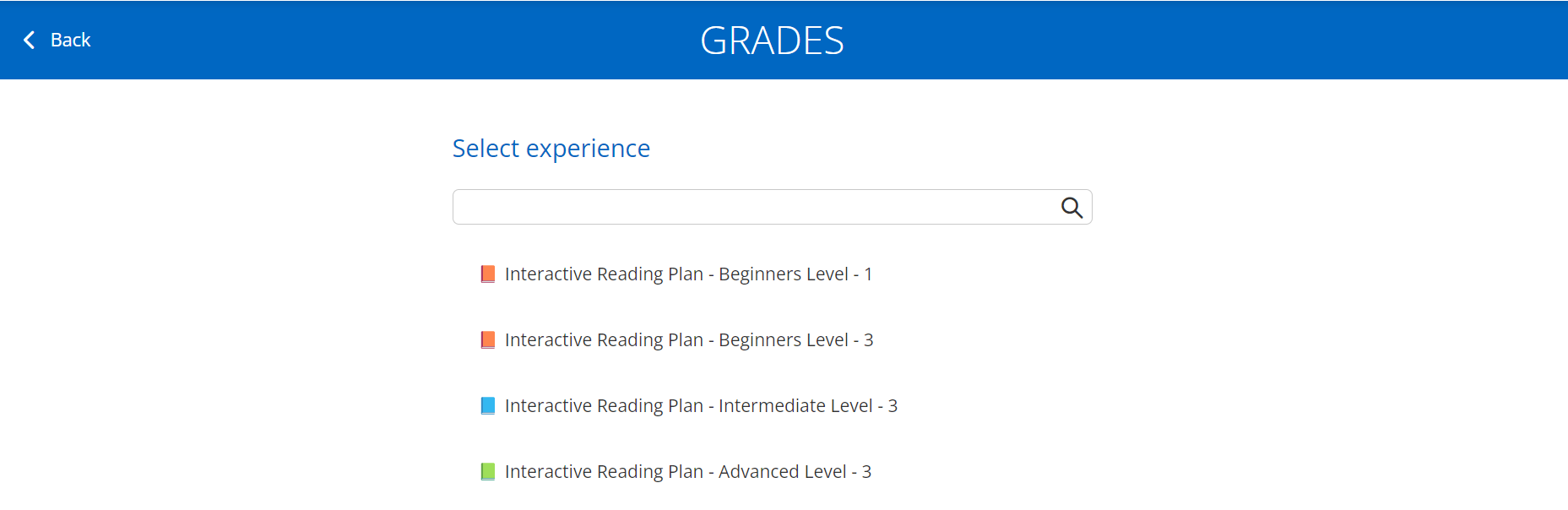This screenshot has height=510, width=1568.
Task: Click the words Intermediate Level - 3
Action: 808,405
